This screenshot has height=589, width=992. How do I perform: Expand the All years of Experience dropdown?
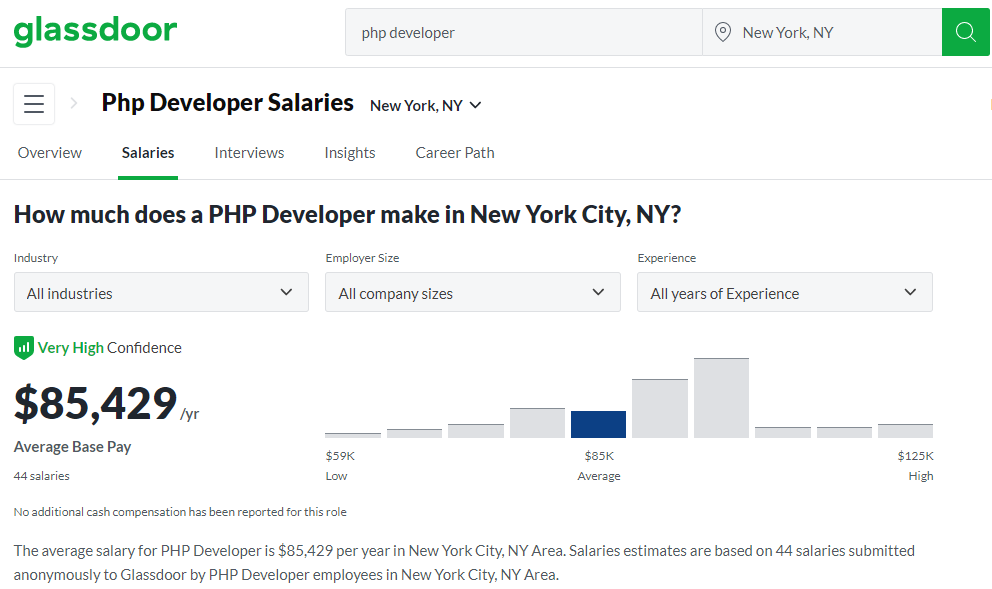pyautogui.click(x=784, y=292)
